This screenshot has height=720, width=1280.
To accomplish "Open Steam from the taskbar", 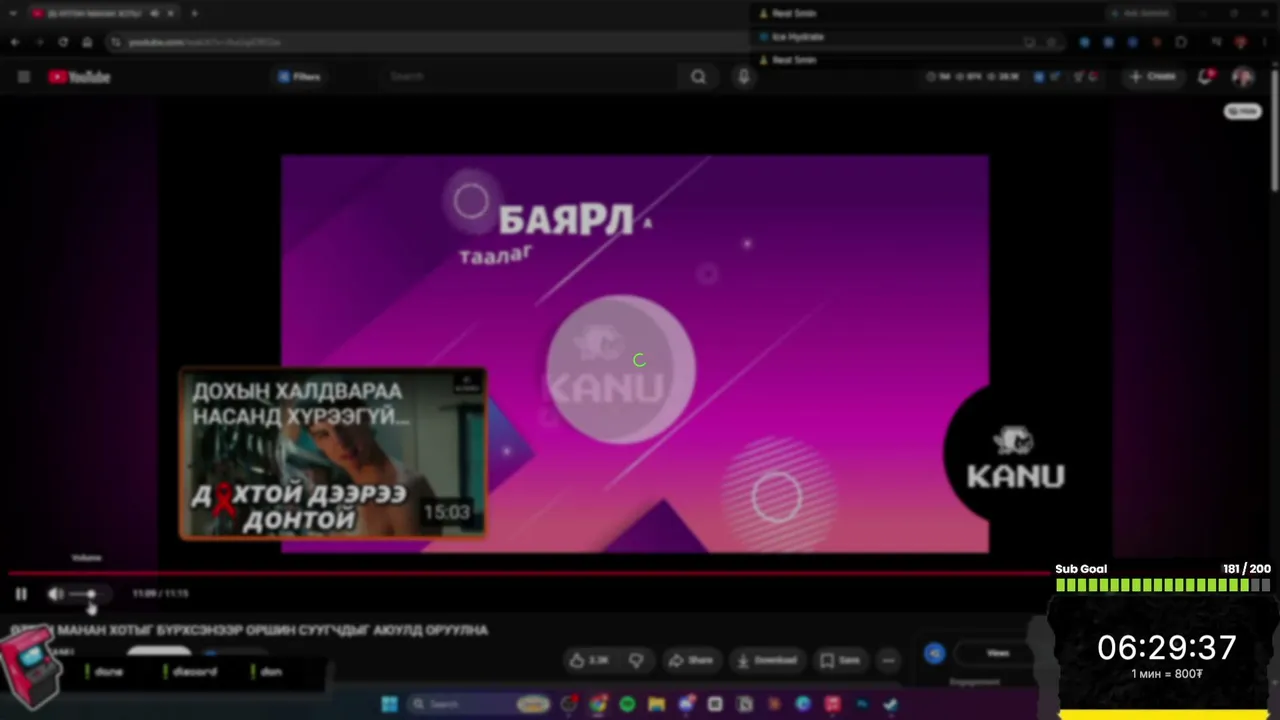I will 890,704.
